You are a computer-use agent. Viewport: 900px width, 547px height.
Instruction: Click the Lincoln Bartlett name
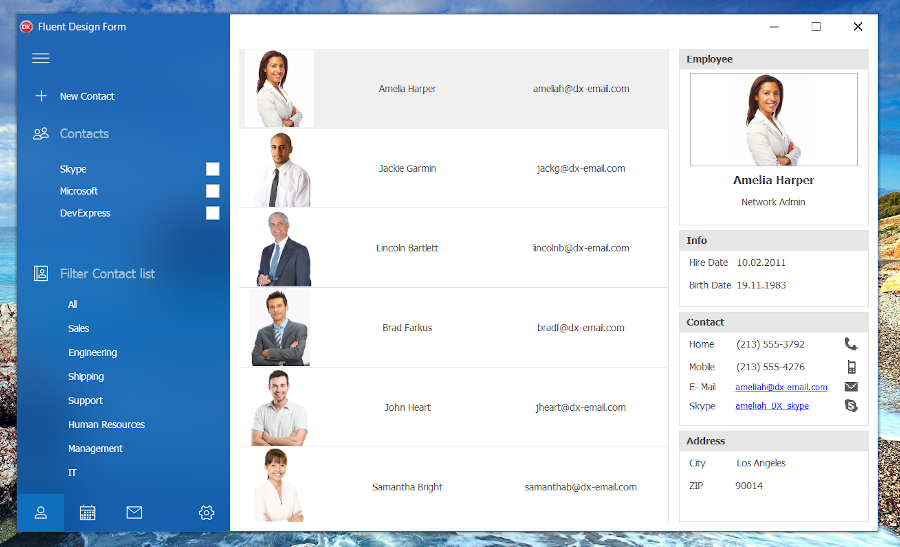[x=407, y=248]
